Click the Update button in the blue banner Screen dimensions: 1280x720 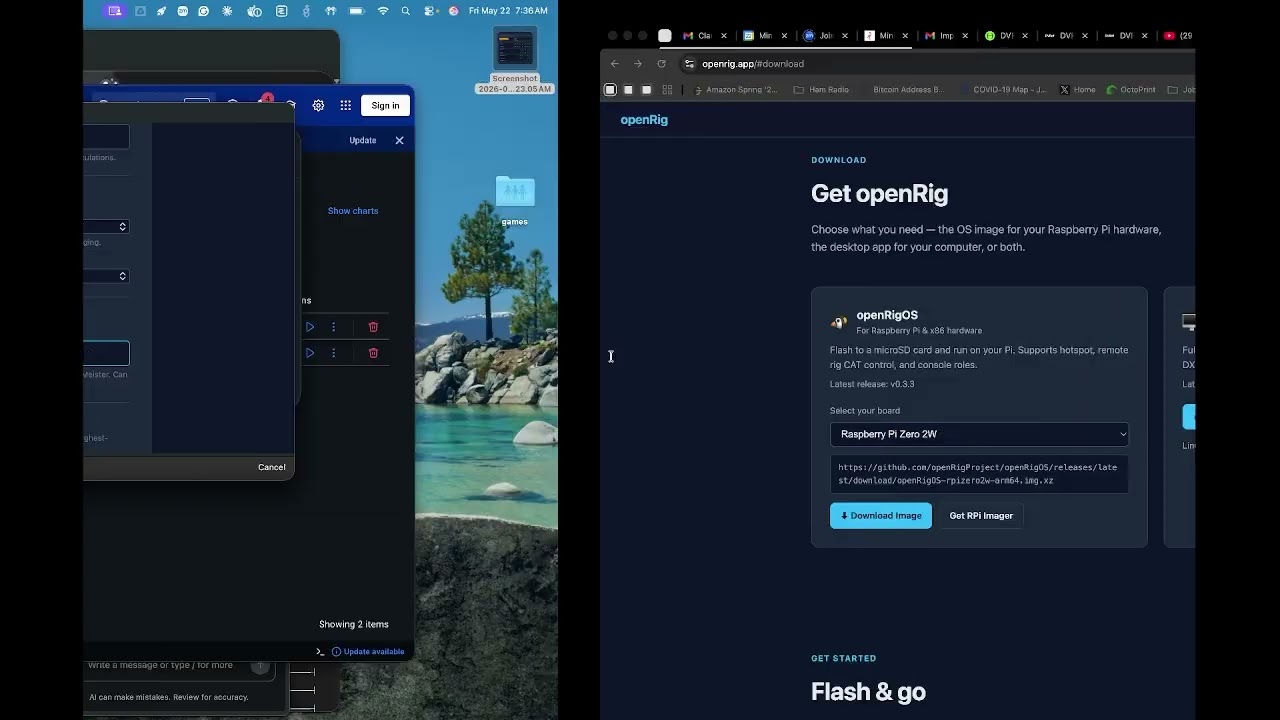pyautogui.click(x=363, y=140)
